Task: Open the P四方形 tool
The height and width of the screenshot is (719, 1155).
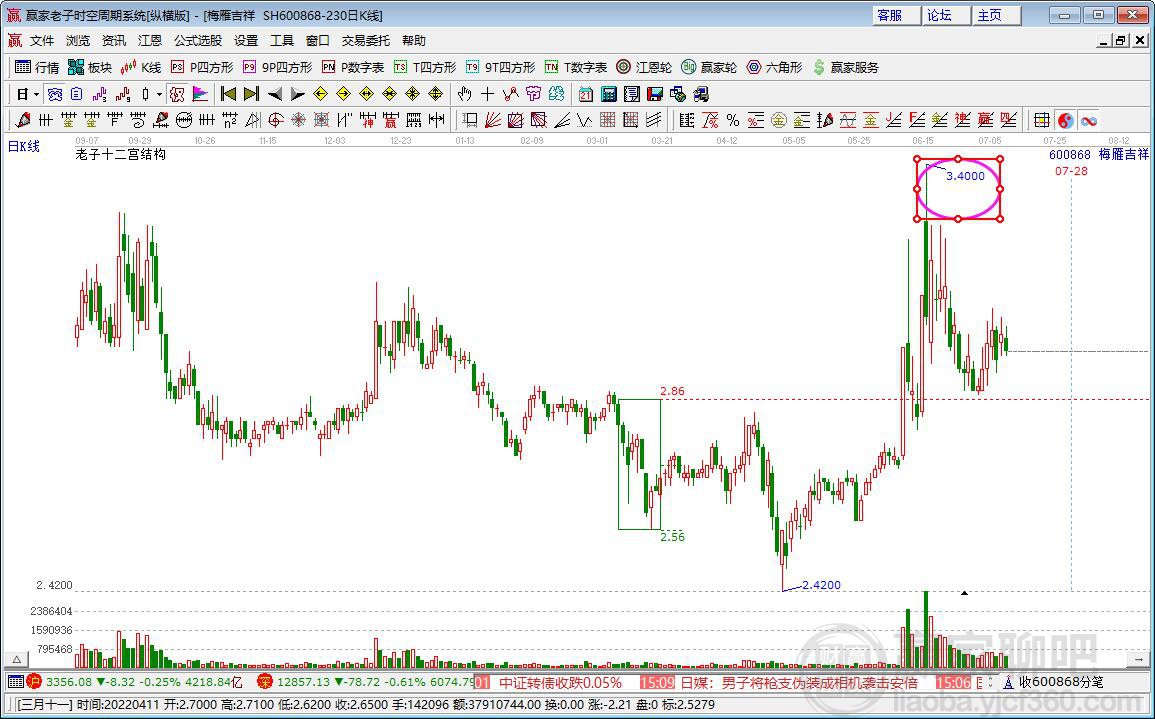Action: coord(202,67)
